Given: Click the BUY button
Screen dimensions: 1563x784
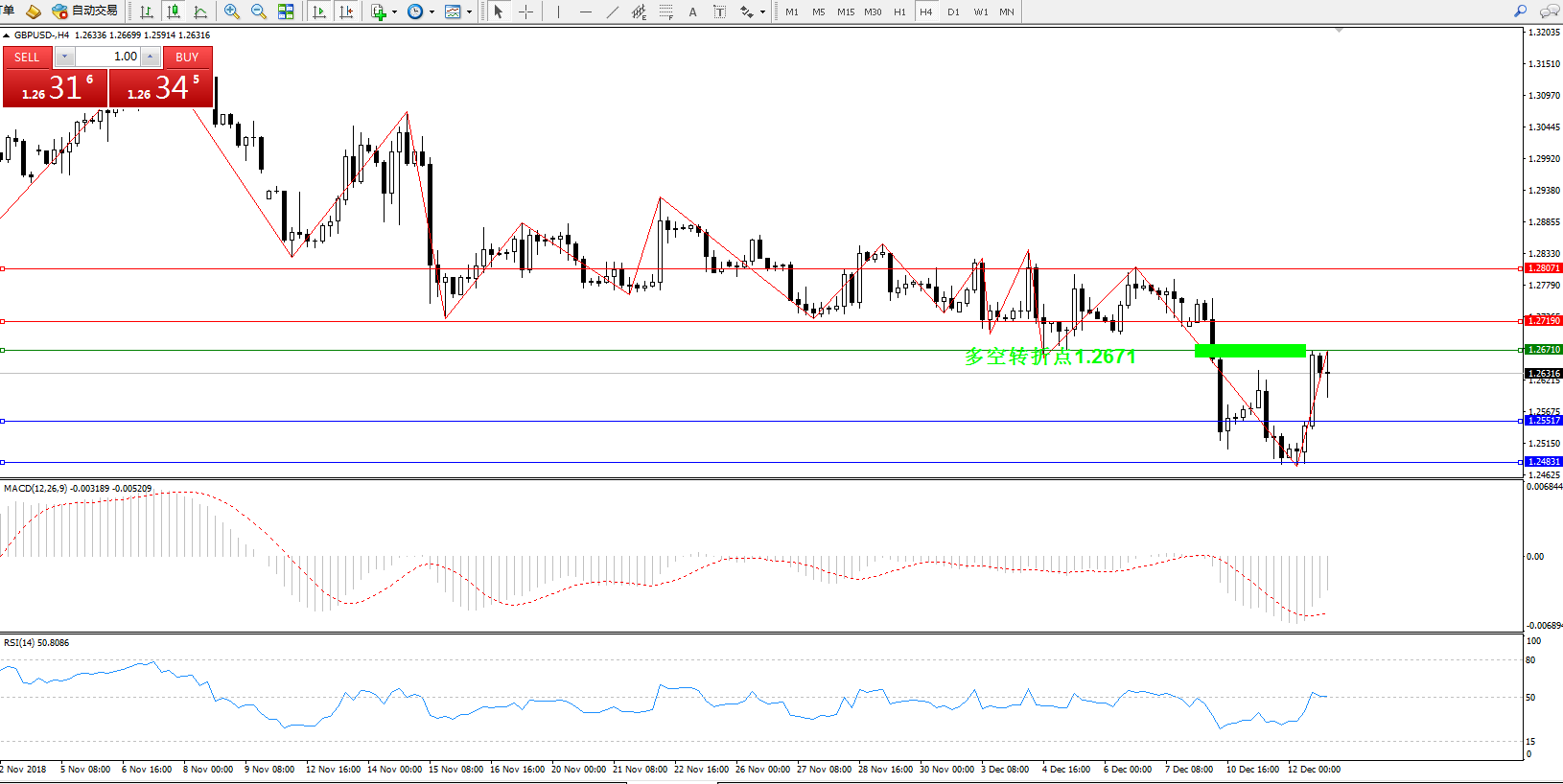Looking at the screenshot, I should pos(187,58).
